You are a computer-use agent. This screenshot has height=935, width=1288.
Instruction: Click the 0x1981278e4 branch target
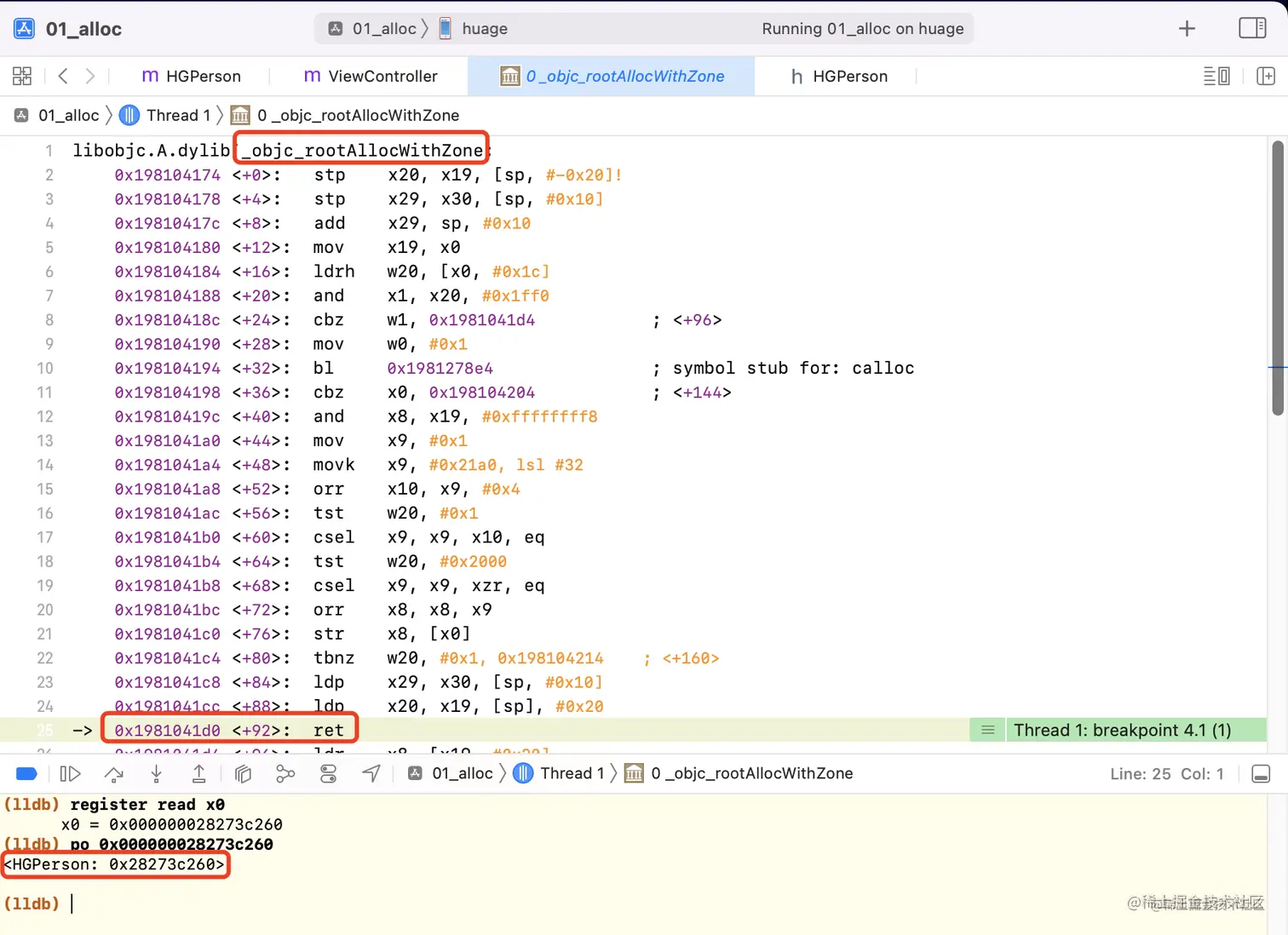pyautogui.click(x=440, y=368)
